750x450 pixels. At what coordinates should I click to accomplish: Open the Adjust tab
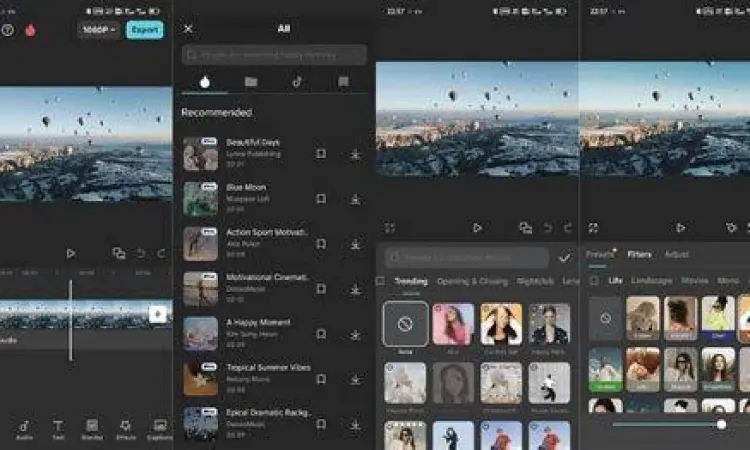pyautogui.click(x=676, y=254)
